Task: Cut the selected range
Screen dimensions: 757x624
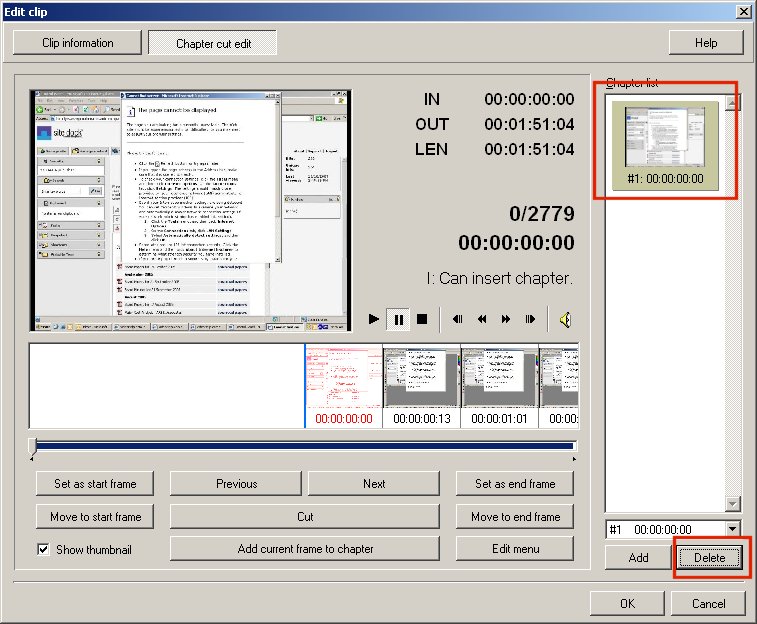Action: (x=305, y=516)
